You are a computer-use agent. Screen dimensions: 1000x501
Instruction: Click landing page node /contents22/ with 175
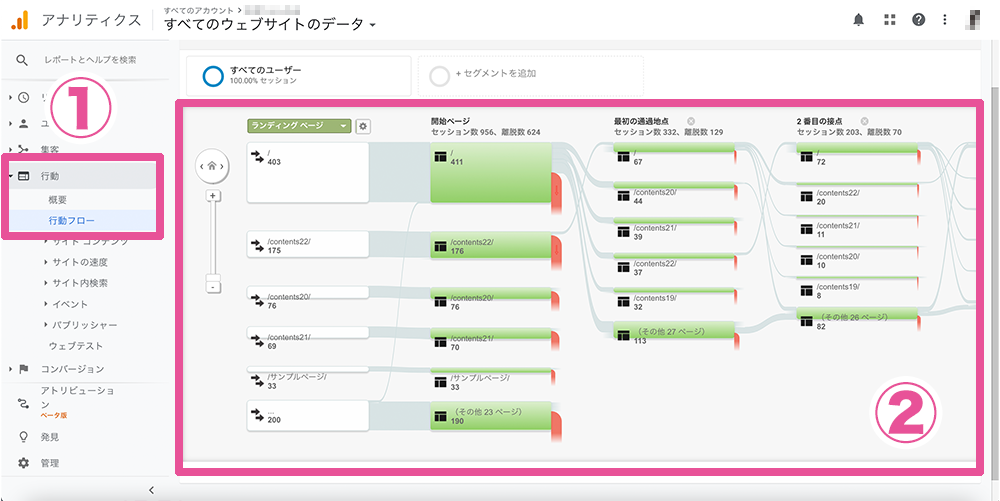pos(308,245)
